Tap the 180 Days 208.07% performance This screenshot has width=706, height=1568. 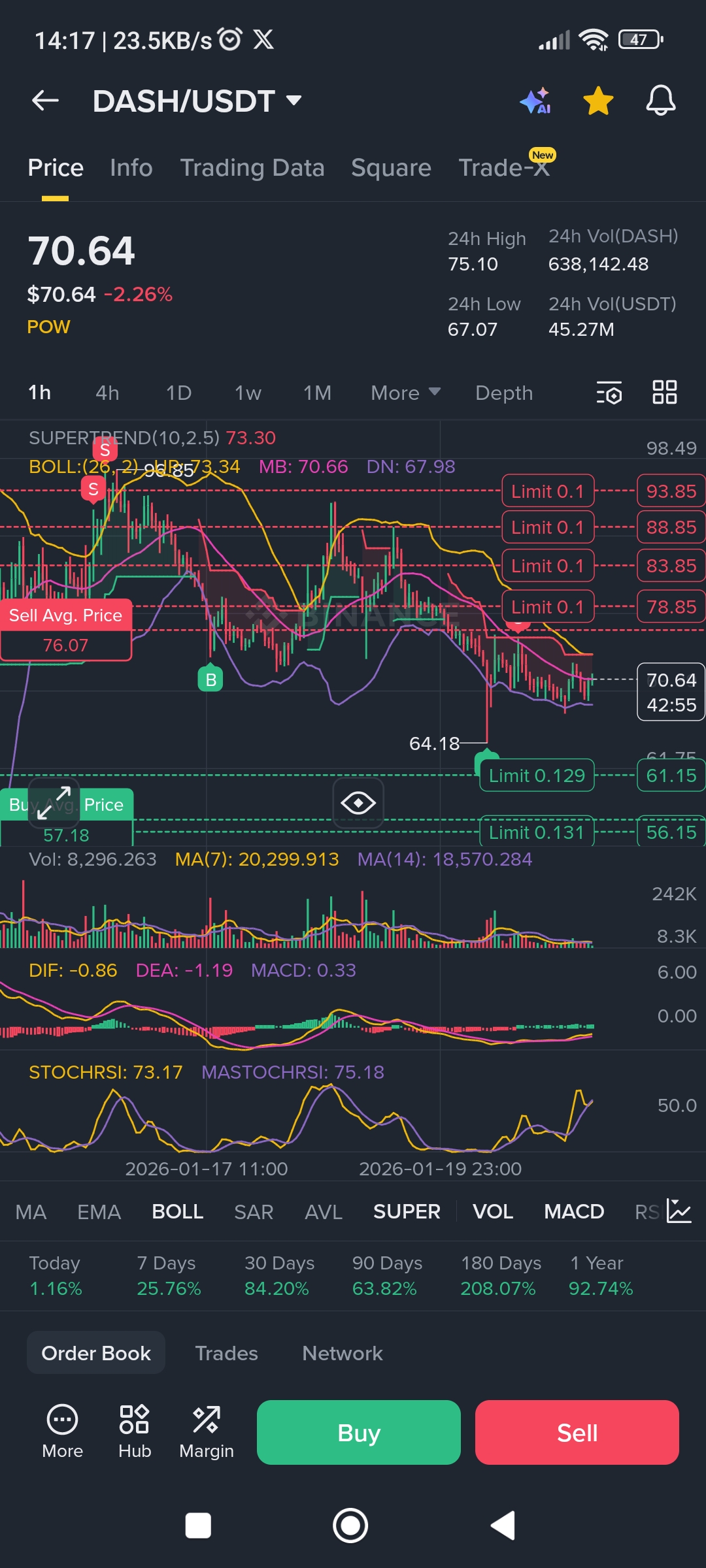click(x=501, y=1275)
